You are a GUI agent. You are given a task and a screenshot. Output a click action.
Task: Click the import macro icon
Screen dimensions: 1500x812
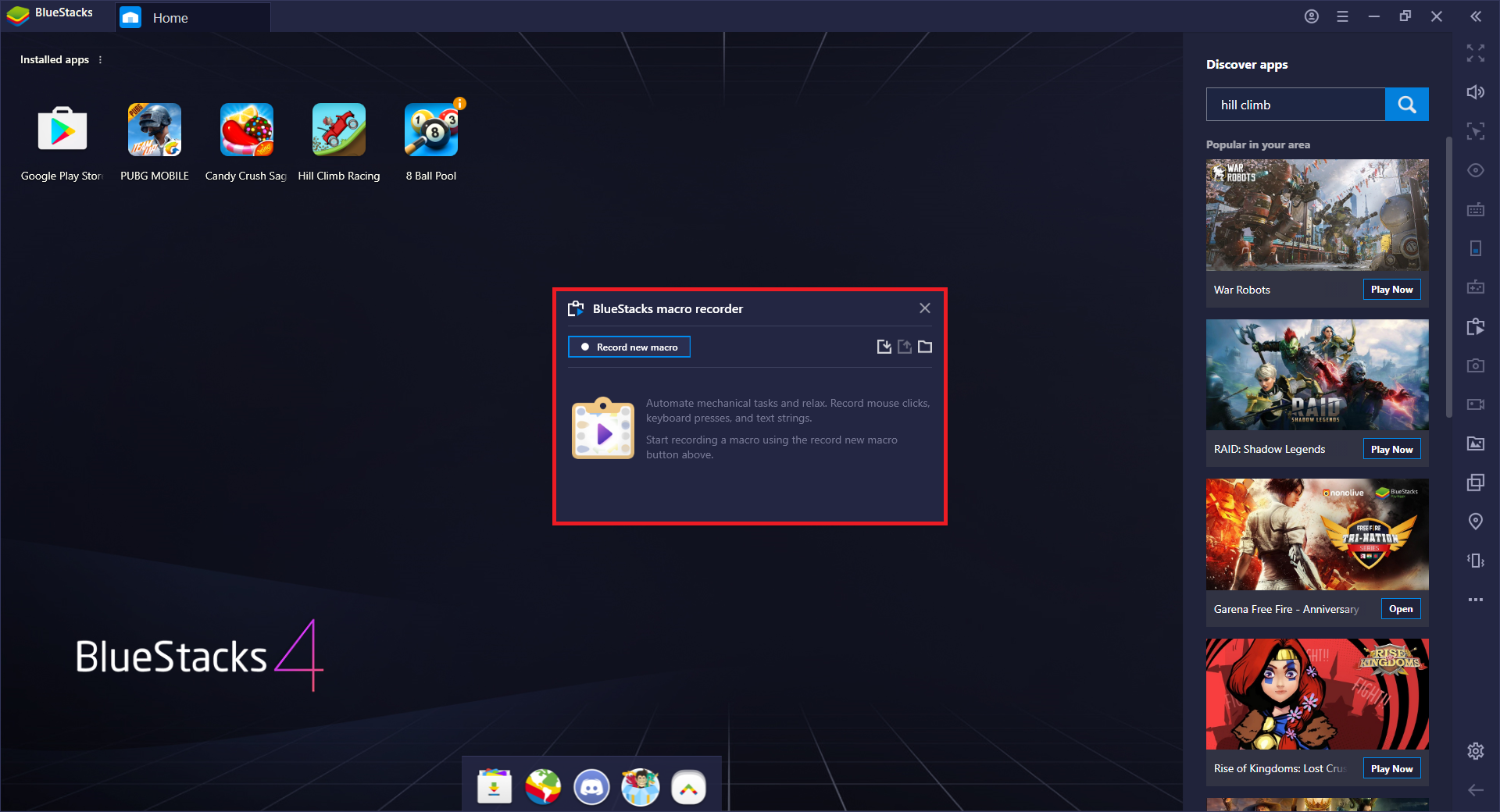point(884,347)
